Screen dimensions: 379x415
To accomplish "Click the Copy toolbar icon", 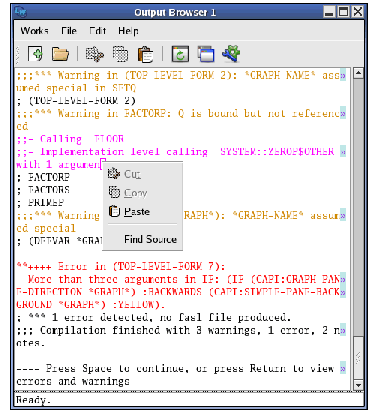I will 120,54.
